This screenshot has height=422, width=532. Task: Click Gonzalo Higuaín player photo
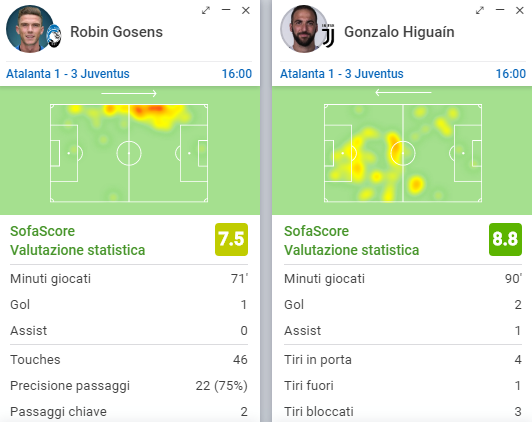tap(304, 29)
